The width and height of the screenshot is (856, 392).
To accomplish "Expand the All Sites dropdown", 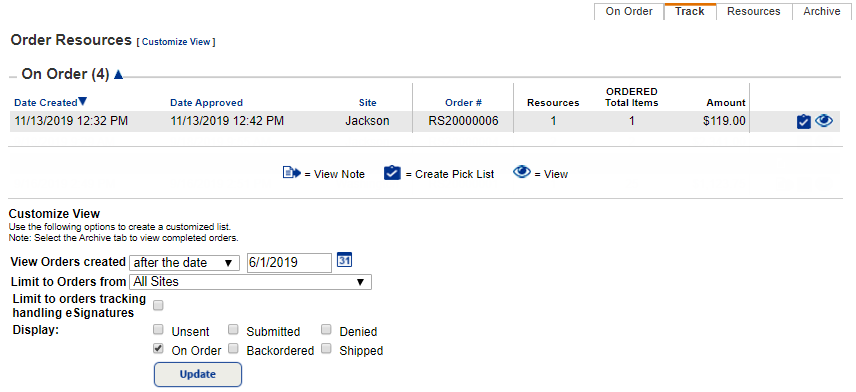I will [251, 282].
